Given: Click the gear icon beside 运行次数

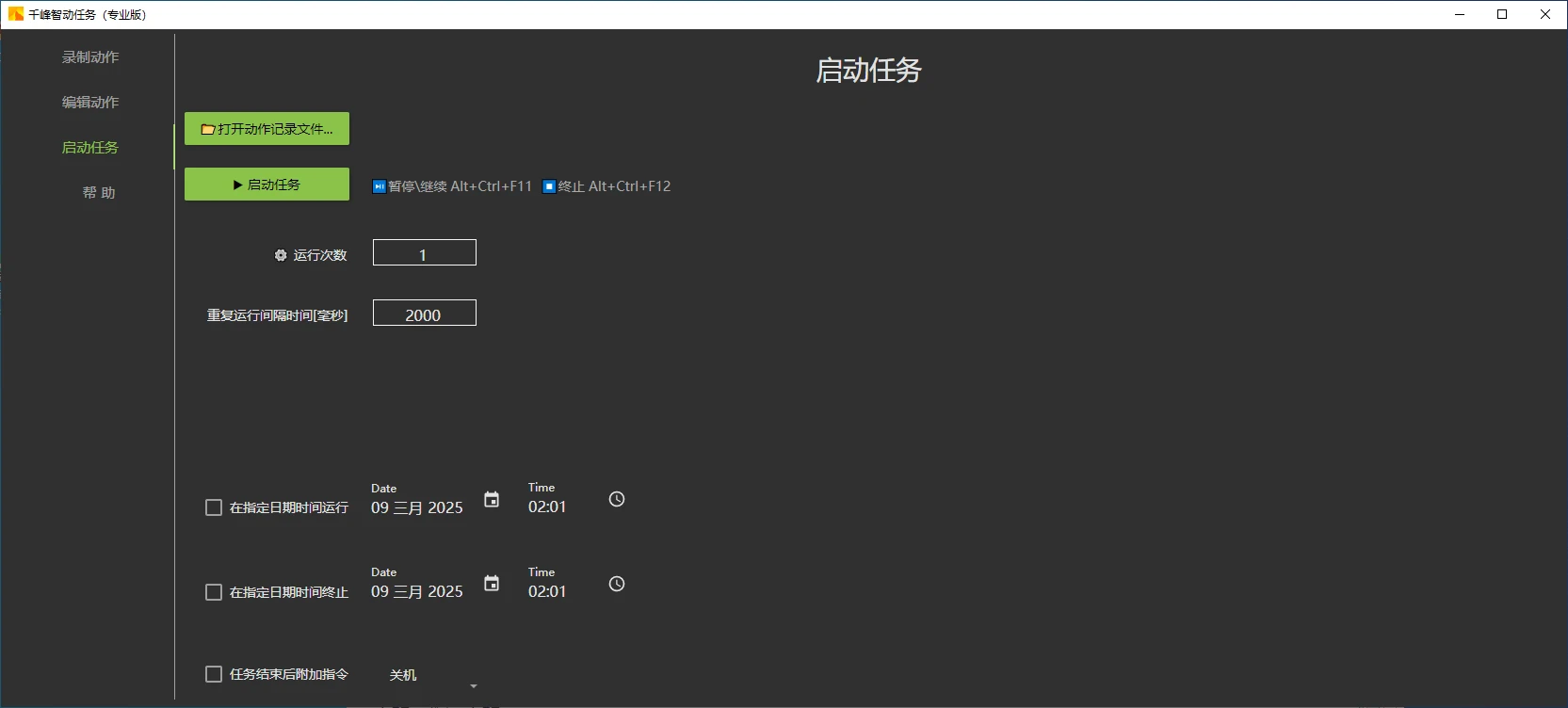Looking at the screenshot, I should [x=281, y=255].
